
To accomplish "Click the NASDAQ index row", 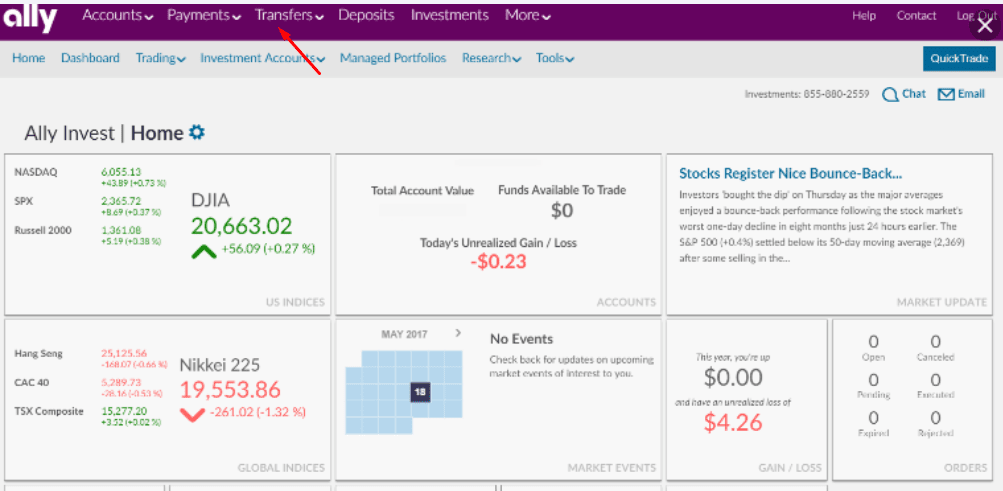I will [x=90, y=177].
